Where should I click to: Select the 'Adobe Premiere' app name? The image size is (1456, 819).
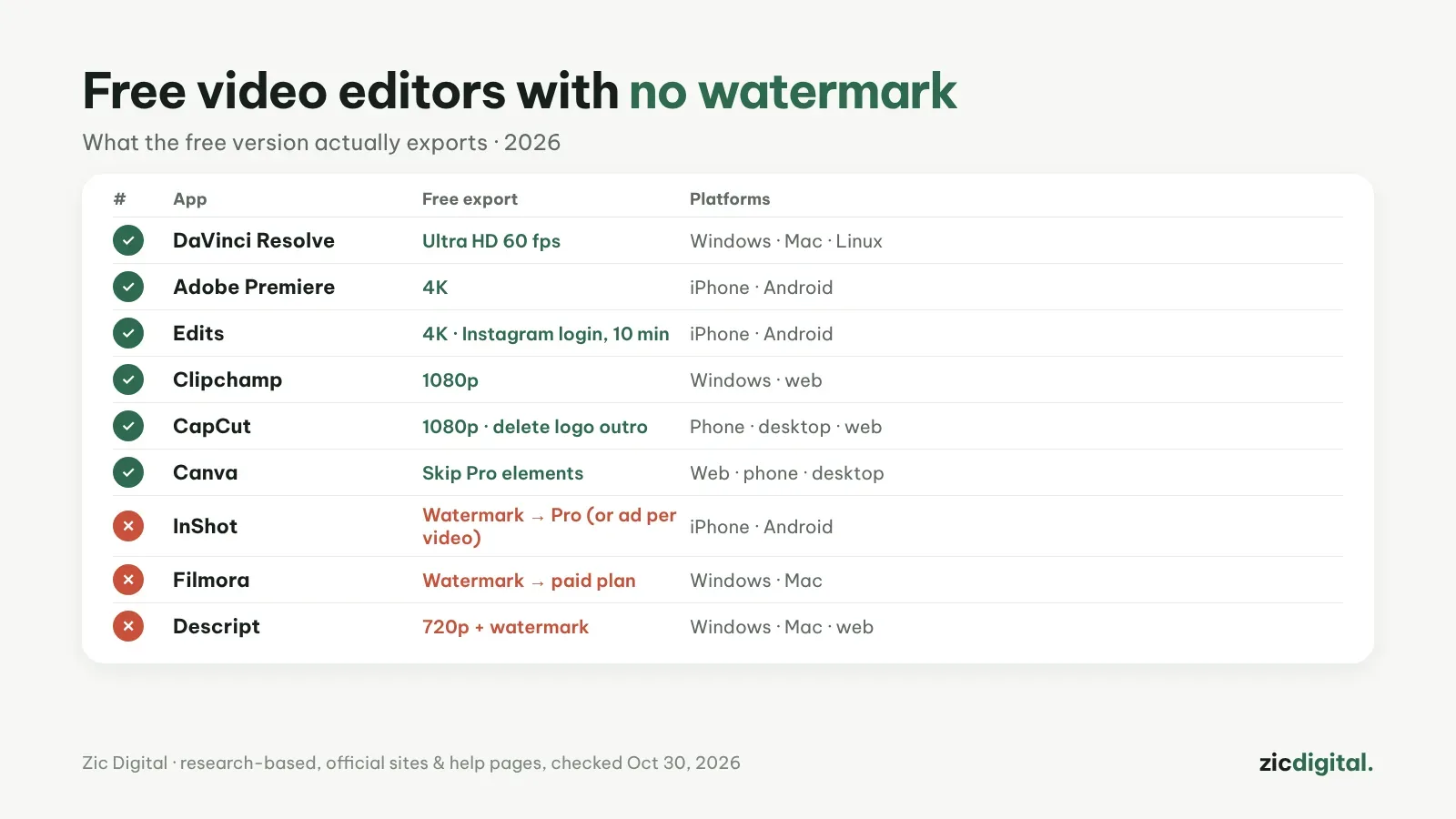click(254, 287)
